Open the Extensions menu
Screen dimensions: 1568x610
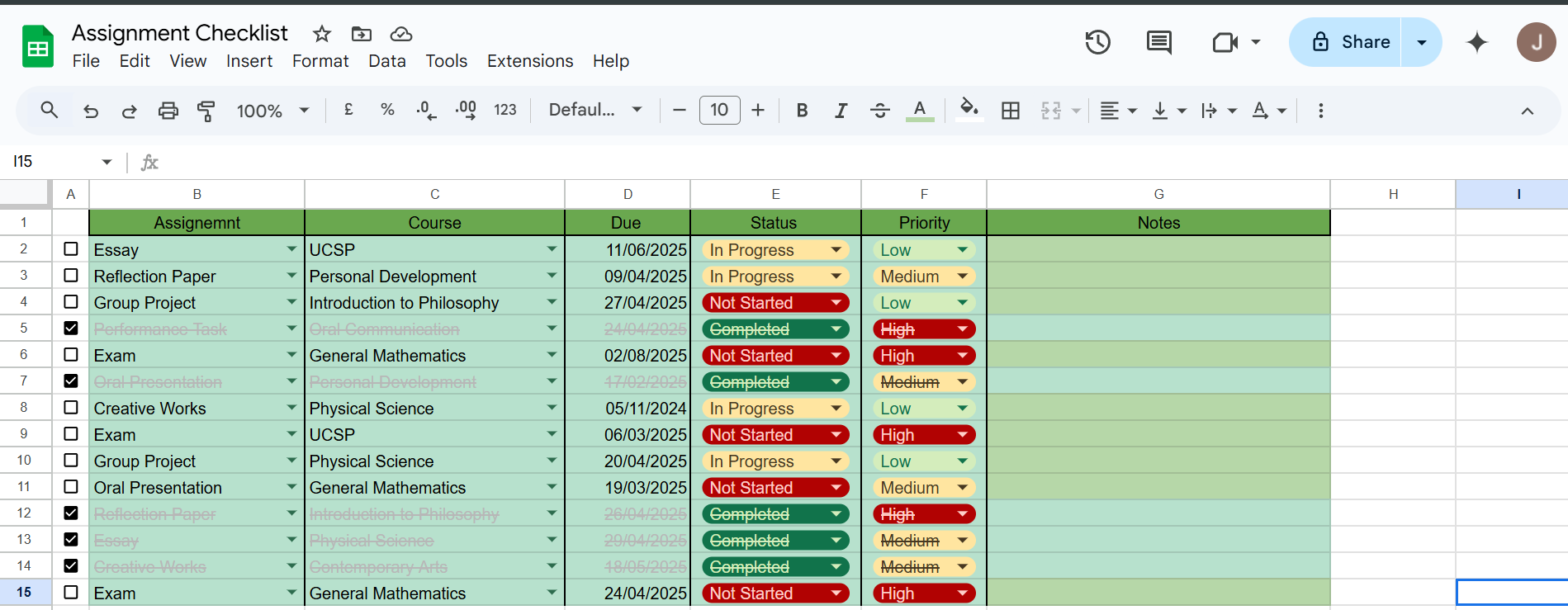pos(530,61)
